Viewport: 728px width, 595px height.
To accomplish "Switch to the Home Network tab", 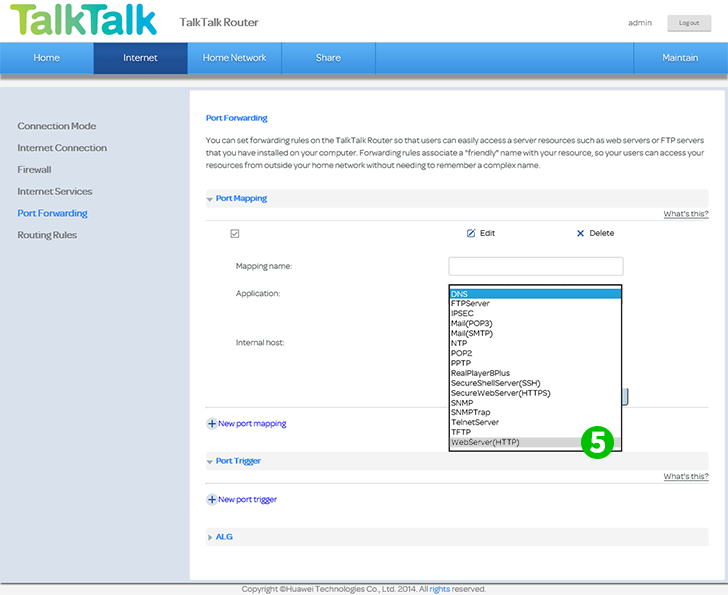I will (234, 58).
